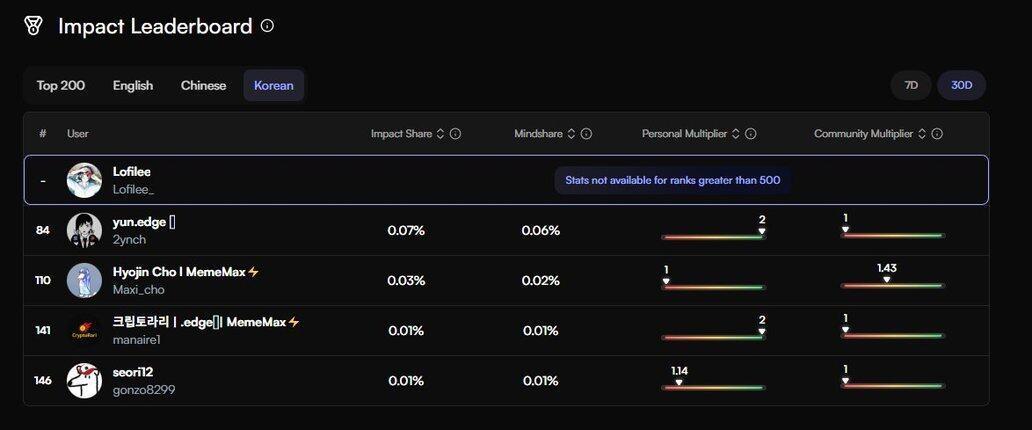Open the Top 200 tab
The height and width of the screenshot is (430, 1032).
(61, 86)
